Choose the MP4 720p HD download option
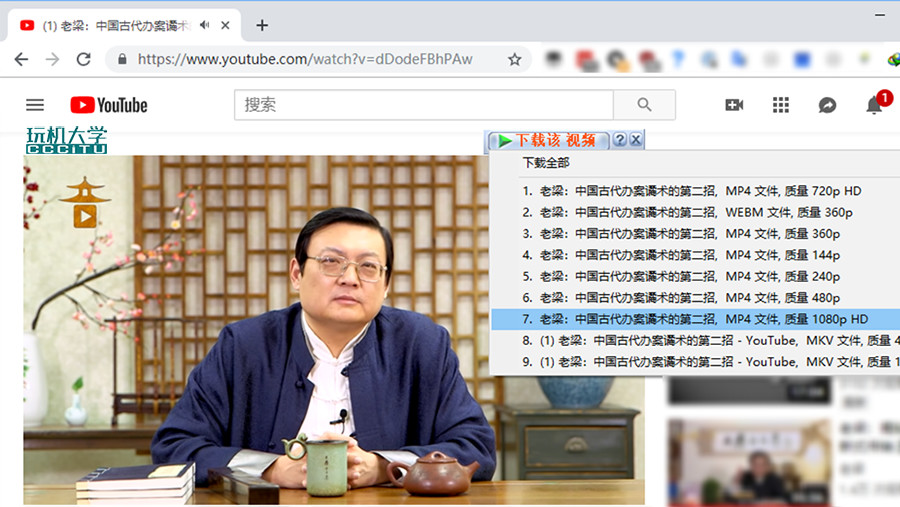The image size is (900, 507). [x=691, y=191]
